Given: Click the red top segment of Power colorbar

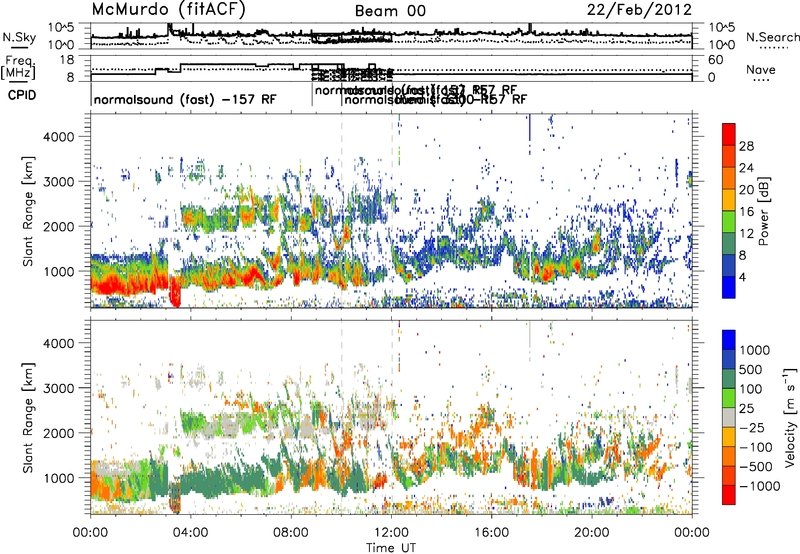Looking at the screenshot, I should coord(729,134).
